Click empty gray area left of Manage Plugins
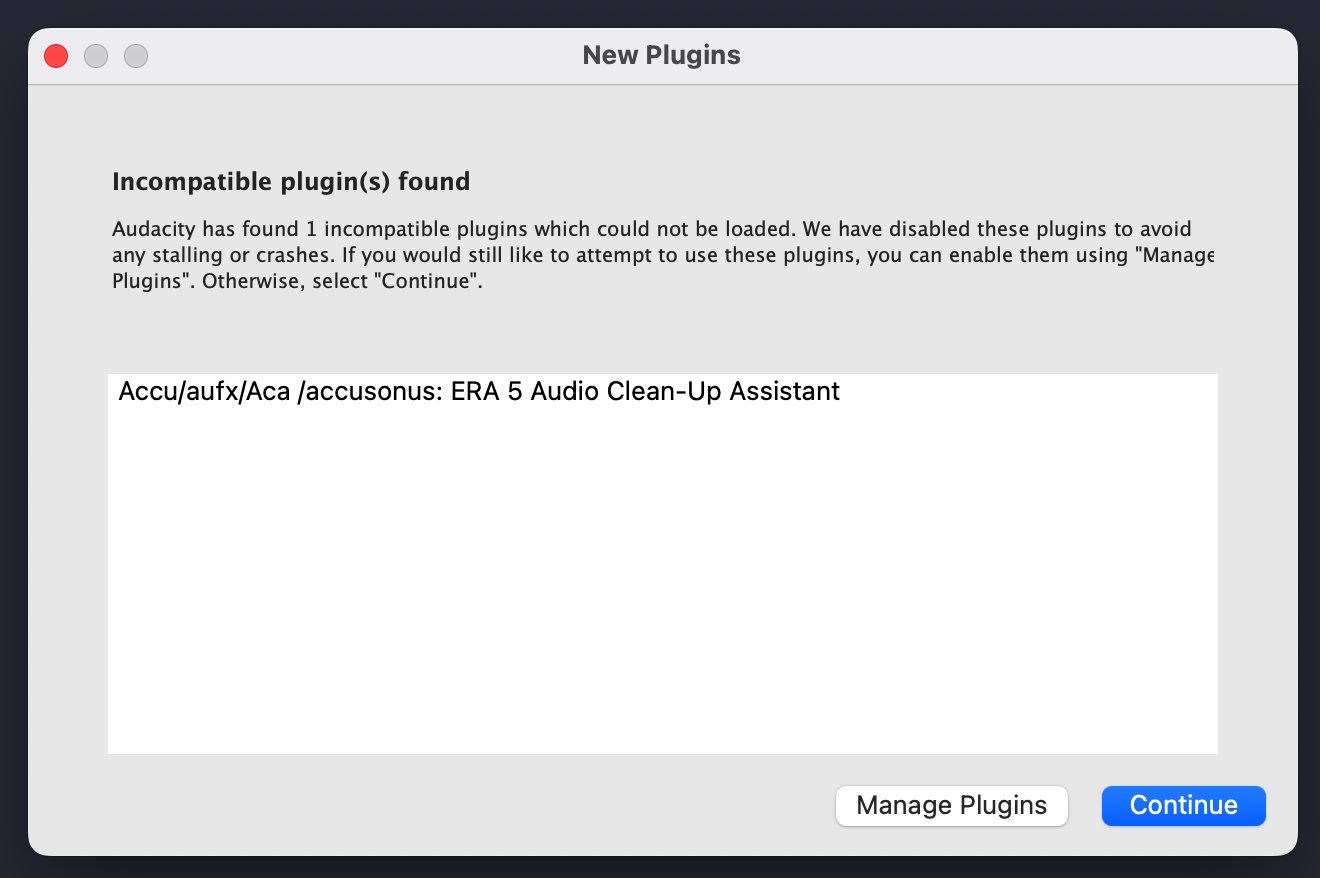Image resolution: width=1320 pixels, height=878 pixels. point(450,806)
